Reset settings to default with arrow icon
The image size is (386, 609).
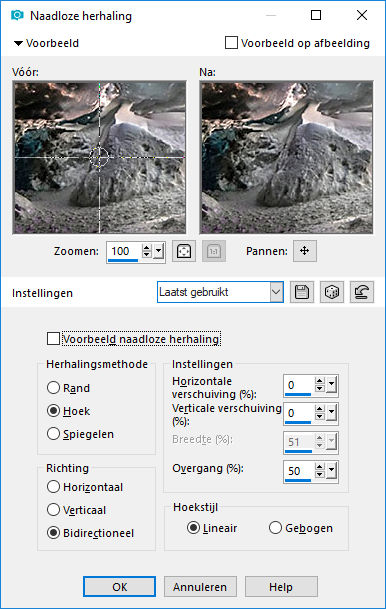click(362, 292)
